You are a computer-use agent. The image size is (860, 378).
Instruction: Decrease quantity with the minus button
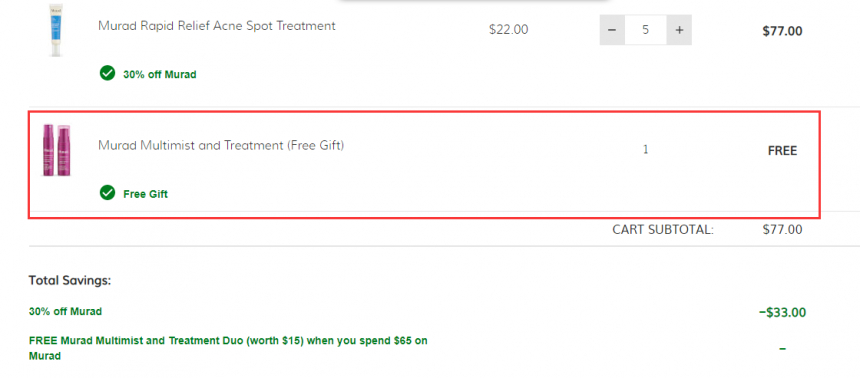[x=612, y=30]
